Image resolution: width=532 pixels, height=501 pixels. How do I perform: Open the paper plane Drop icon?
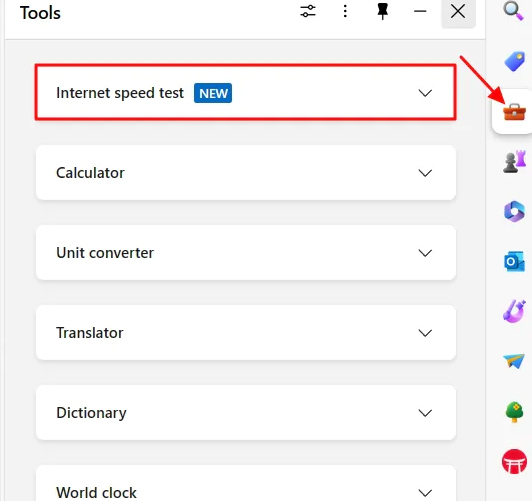[514, 361]
